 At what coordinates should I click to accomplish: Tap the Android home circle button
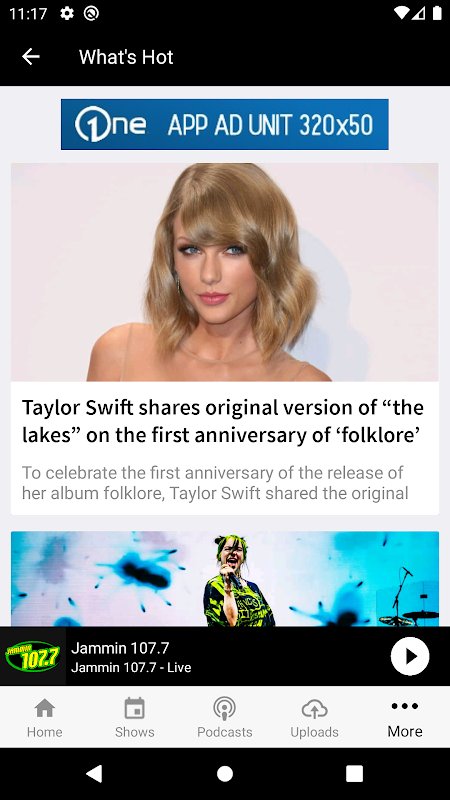click(224, 773)
